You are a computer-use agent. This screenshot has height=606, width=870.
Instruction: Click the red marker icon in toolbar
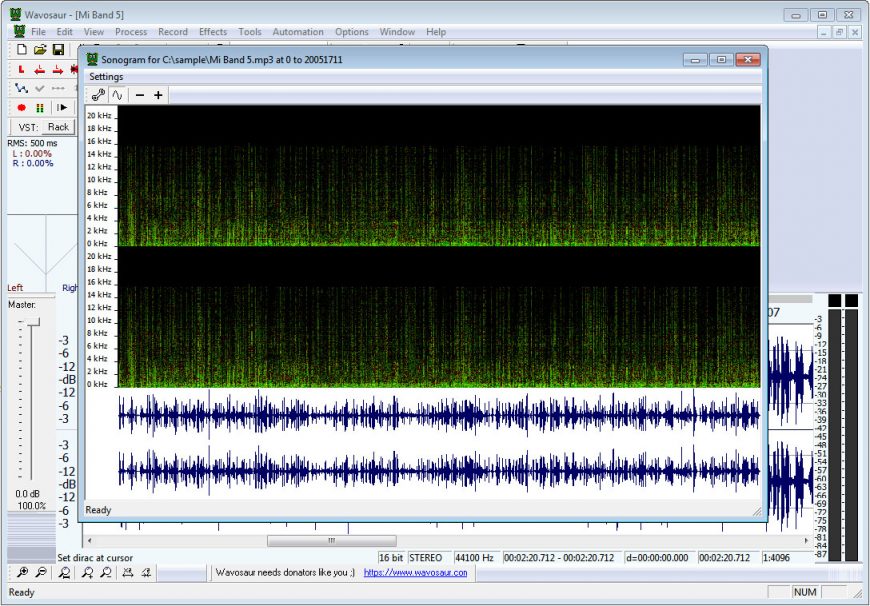click(22, 69)
